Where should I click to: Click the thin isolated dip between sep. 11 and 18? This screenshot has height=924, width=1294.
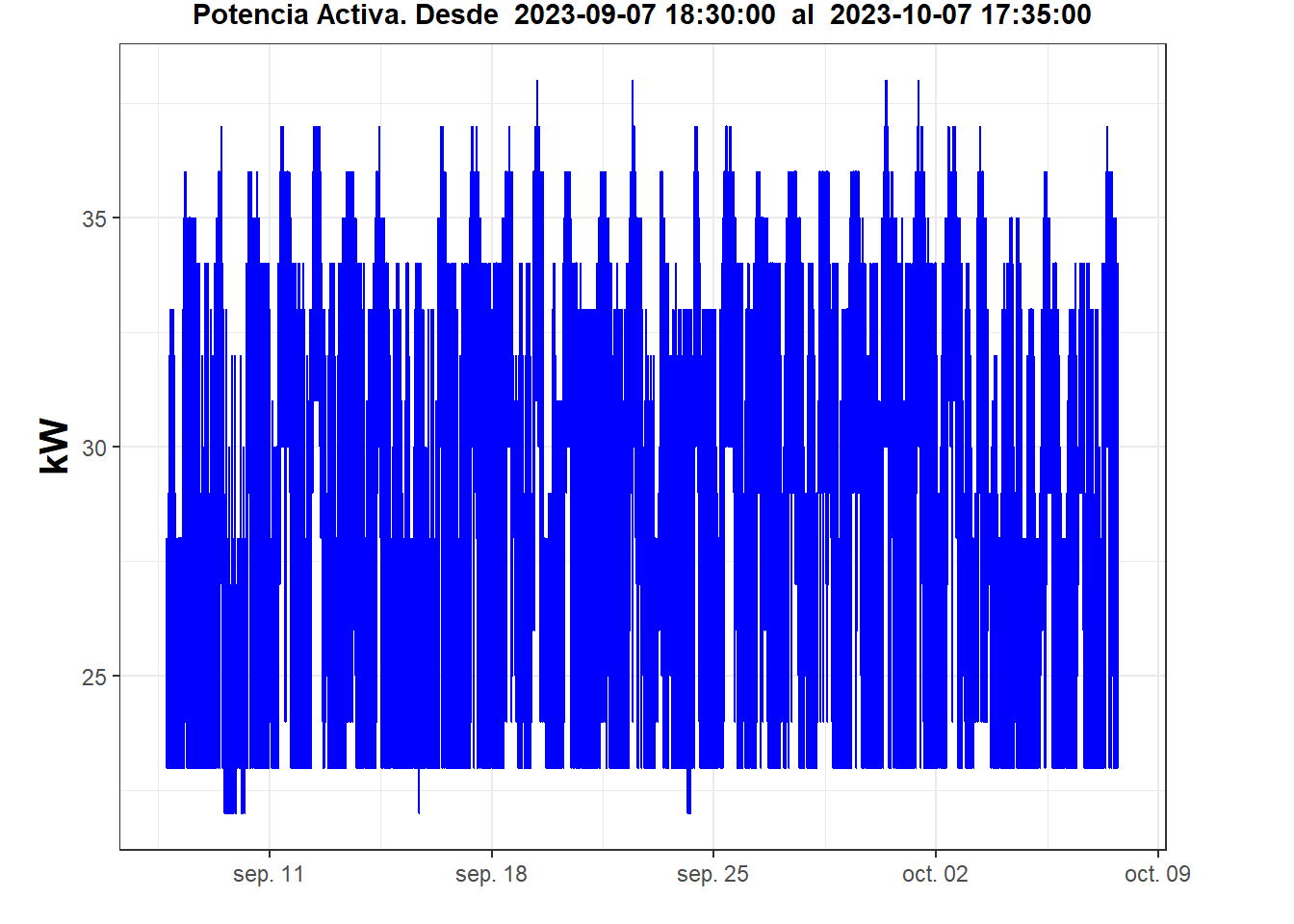[419, 807]
